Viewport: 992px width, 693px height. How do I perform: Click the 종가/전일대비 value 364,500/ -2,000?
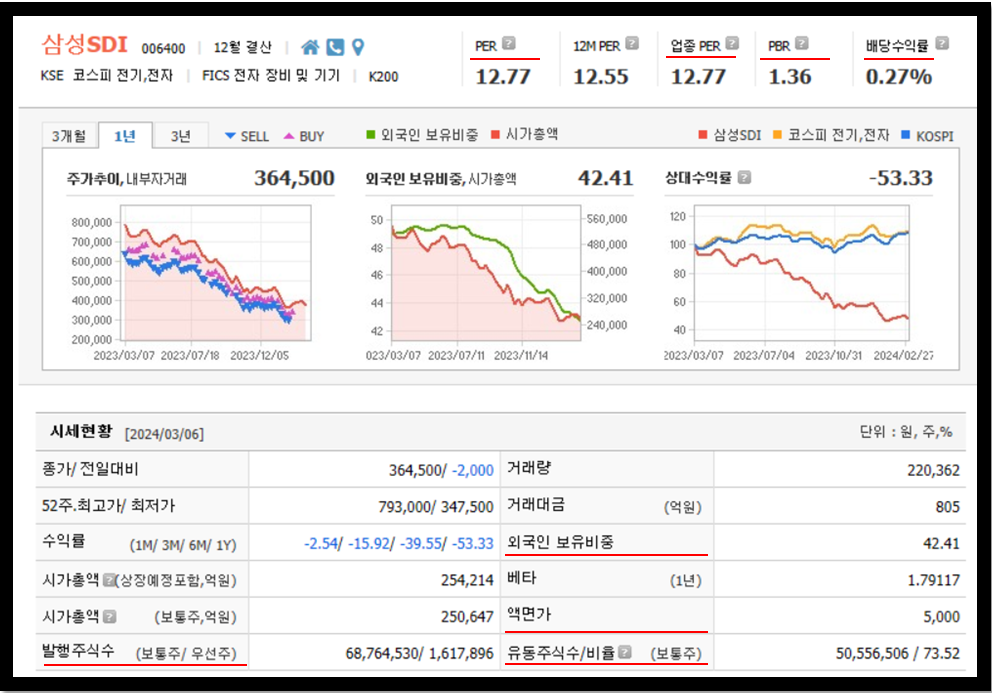[441, 470]
